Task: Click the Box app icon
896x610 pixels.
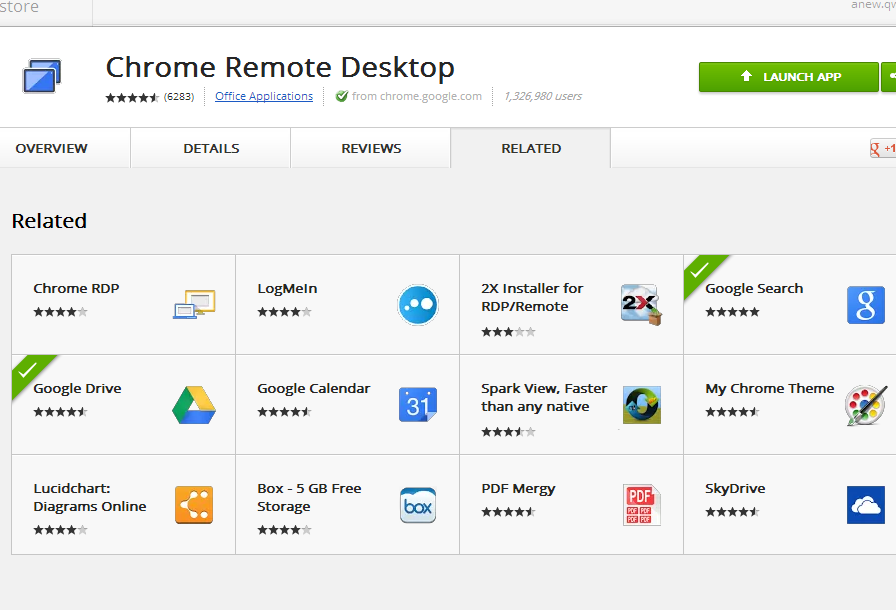Action: click(418, 505)
